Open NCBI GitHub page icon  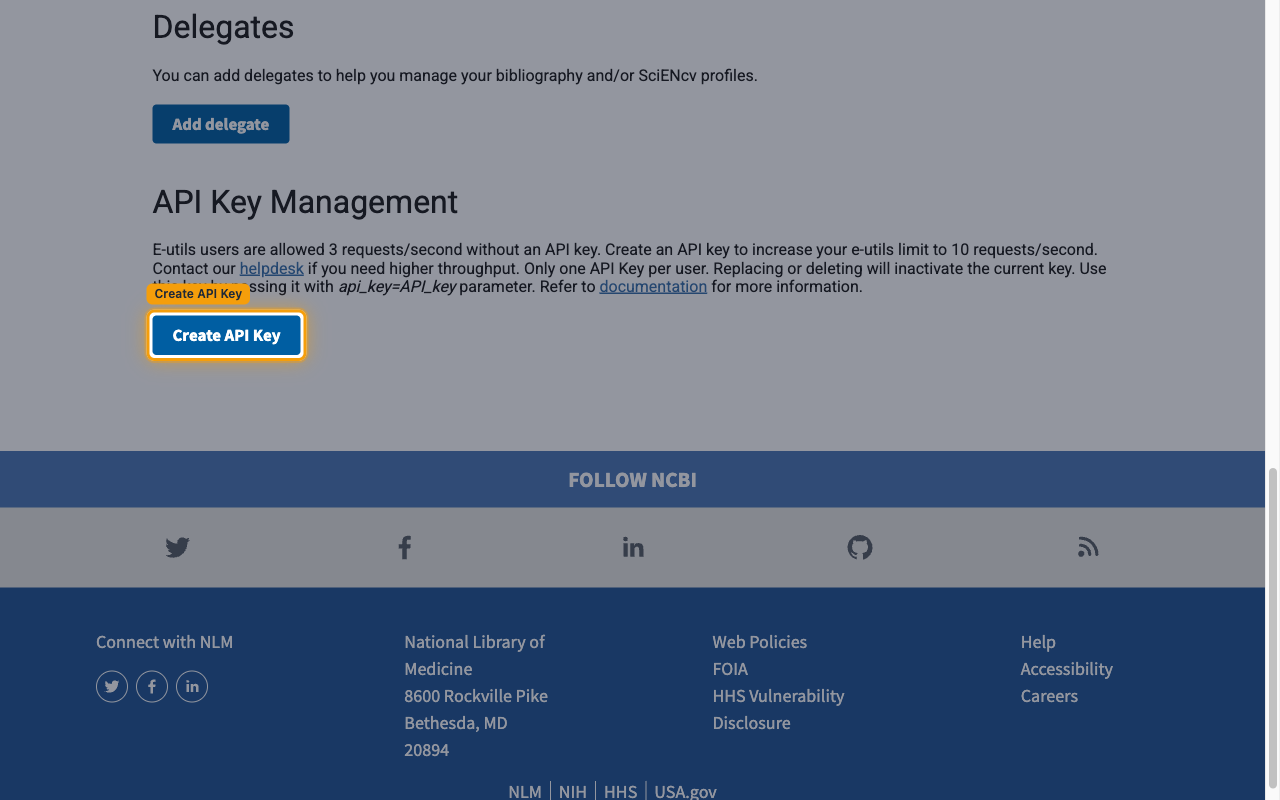click(860, 547)
